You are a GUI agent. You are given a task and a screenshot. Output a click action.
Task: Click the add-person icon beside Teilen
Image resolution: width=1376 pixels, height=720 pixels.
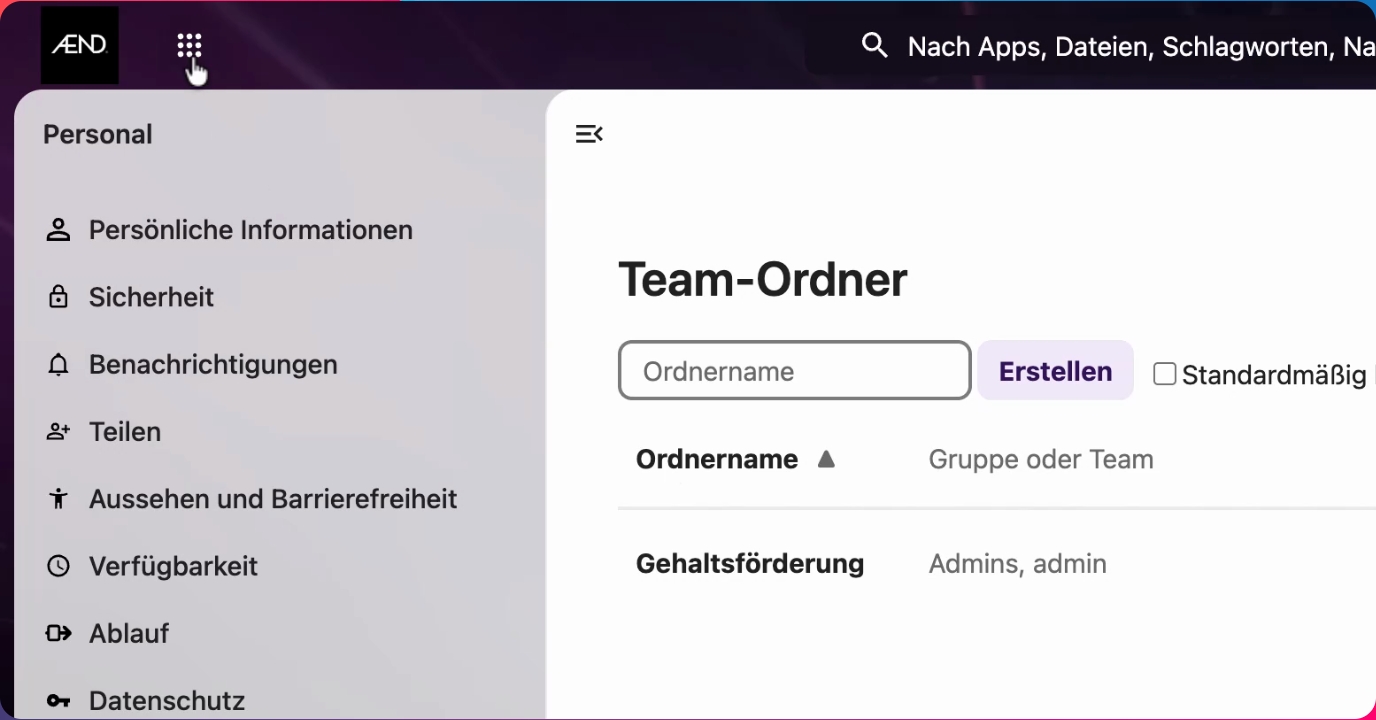(59, 431)
